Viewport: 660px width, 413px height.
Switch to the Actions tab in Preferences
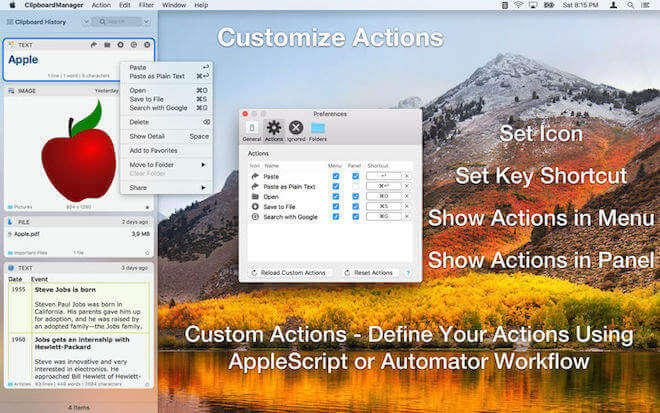(x=274, y=131)
